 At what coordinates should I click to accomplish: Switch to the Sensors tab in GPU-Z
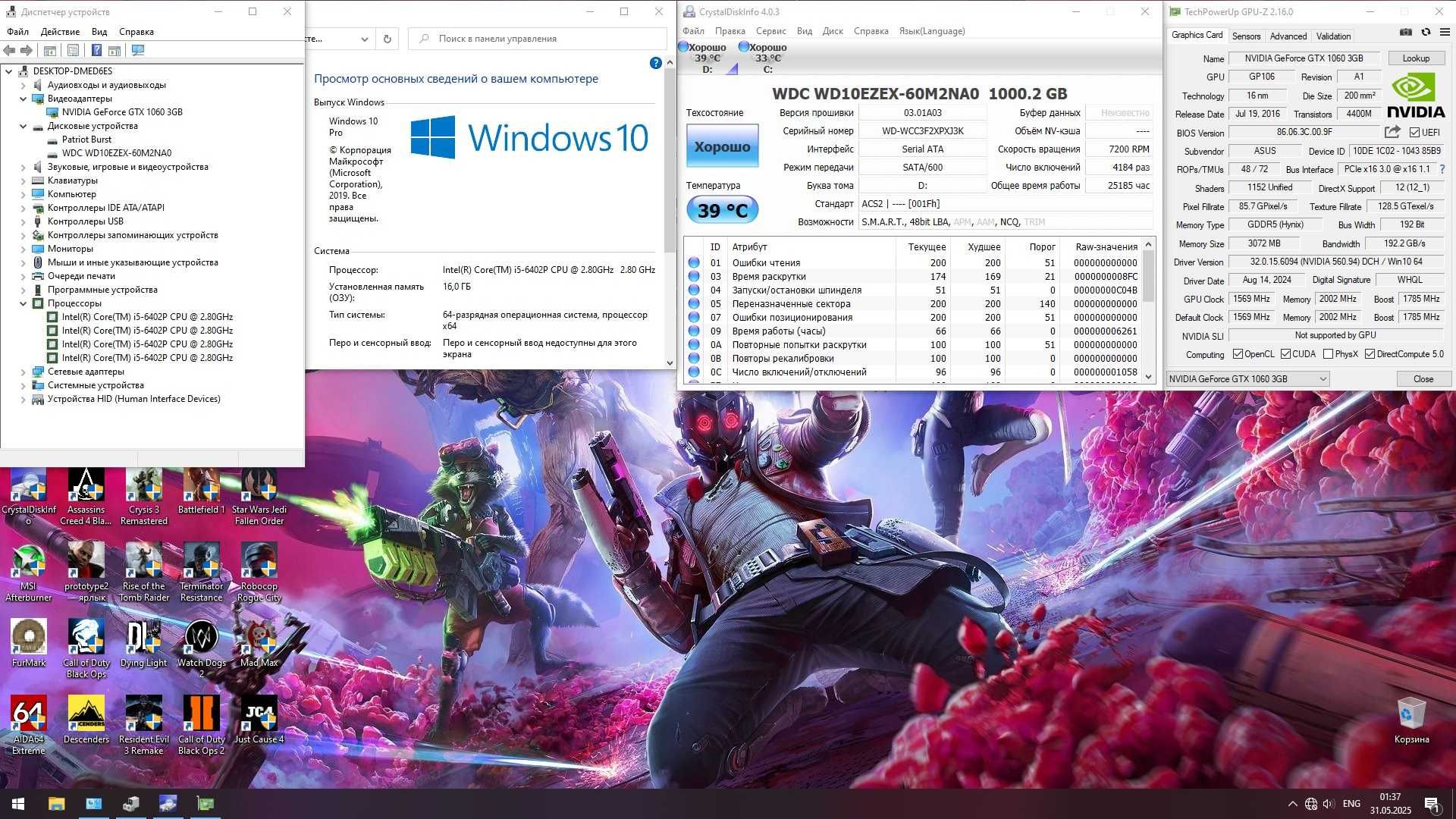[1246, 36]
